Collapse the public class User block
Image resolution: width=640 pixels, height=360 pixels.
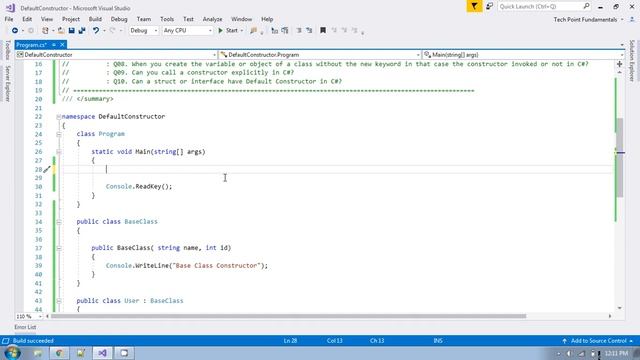click(x=59, y=301)
